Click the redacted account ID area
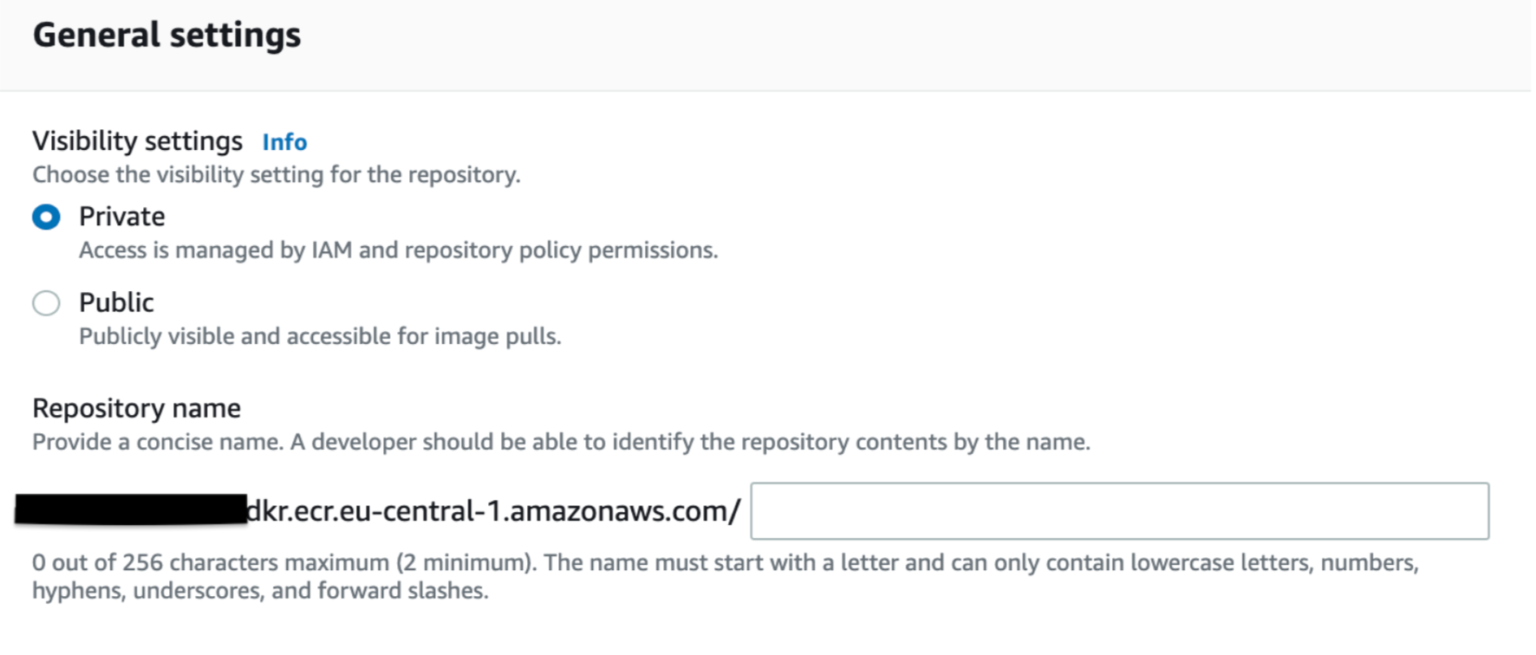Screen dimensions: 1536x655 coord(130,508)
